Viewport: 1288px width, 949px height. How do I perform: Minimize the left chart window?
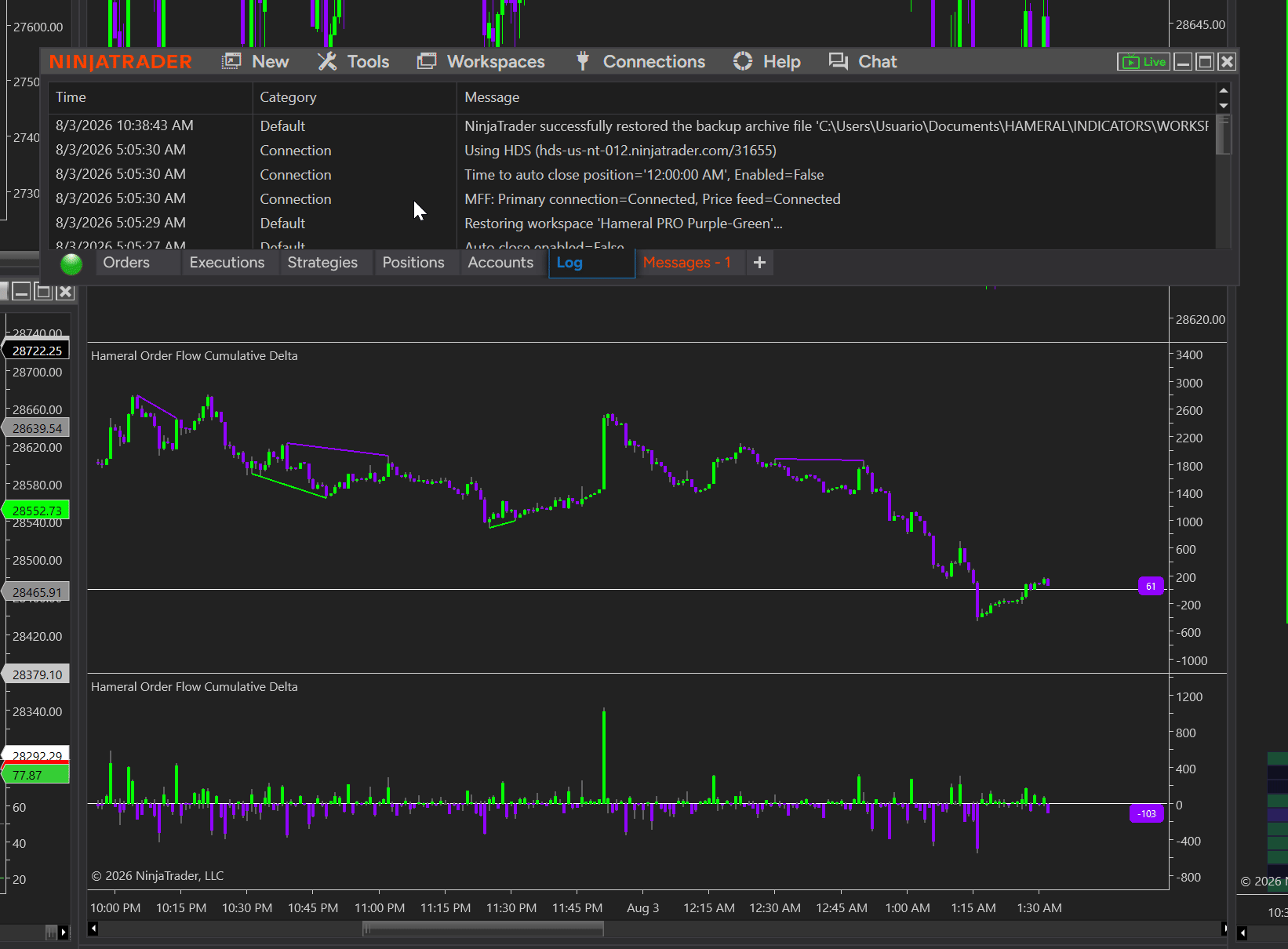[22, 293]
